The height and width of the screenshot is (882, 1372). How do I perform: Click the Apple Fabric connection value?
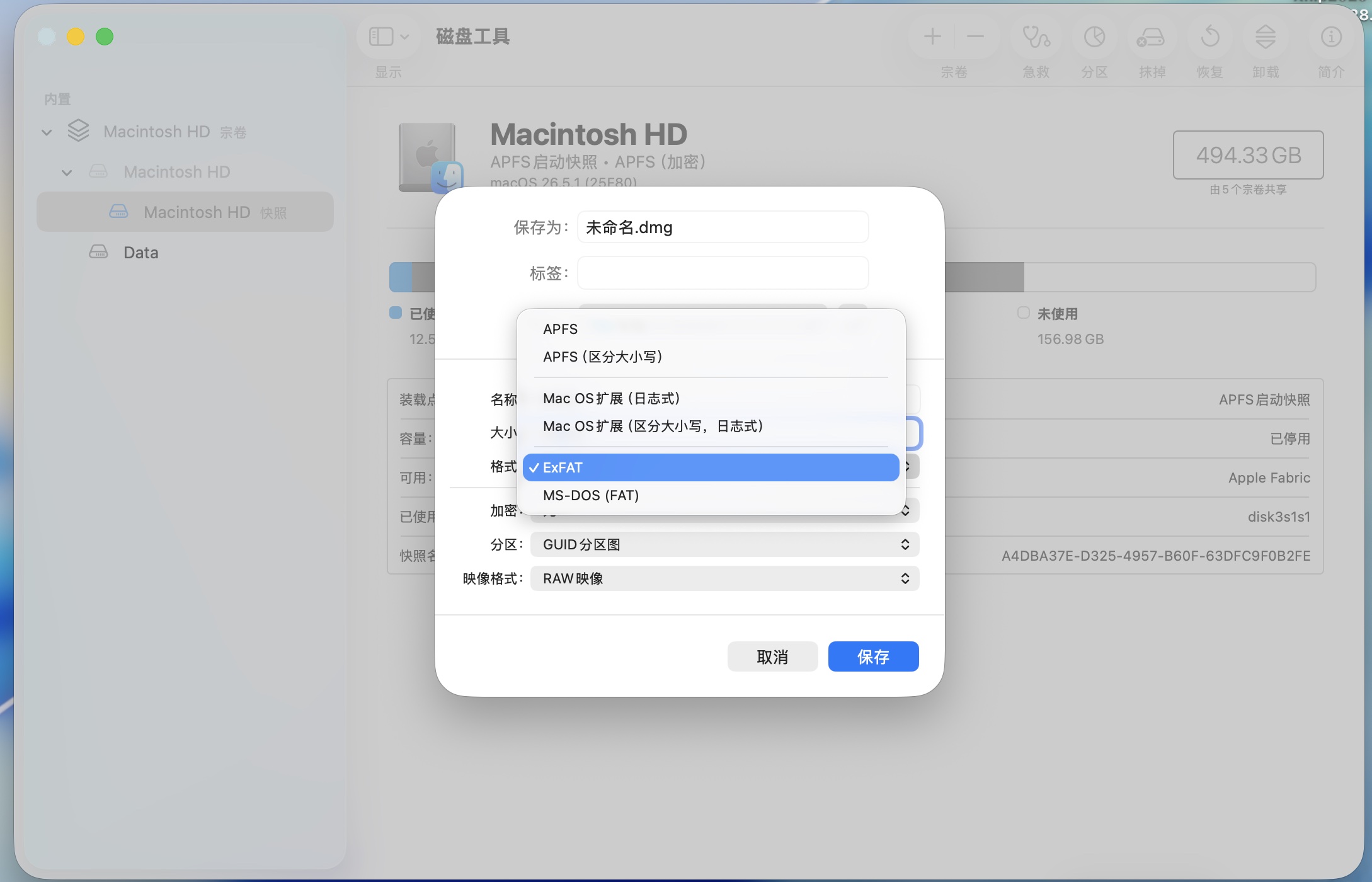tap(1269, 478)
